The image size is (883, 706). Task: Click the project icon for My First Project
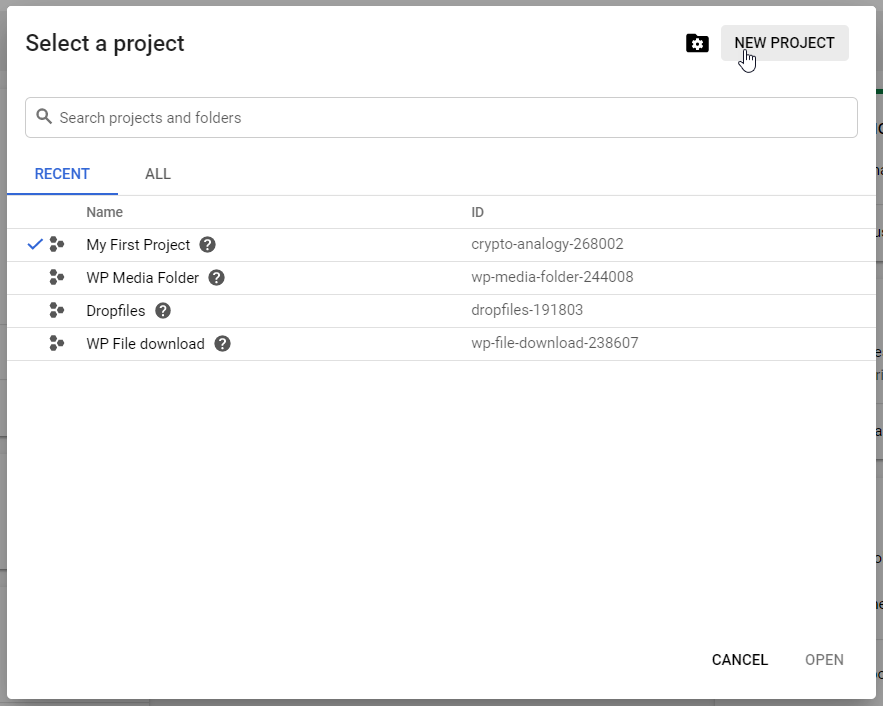click(x=57, y=245)
